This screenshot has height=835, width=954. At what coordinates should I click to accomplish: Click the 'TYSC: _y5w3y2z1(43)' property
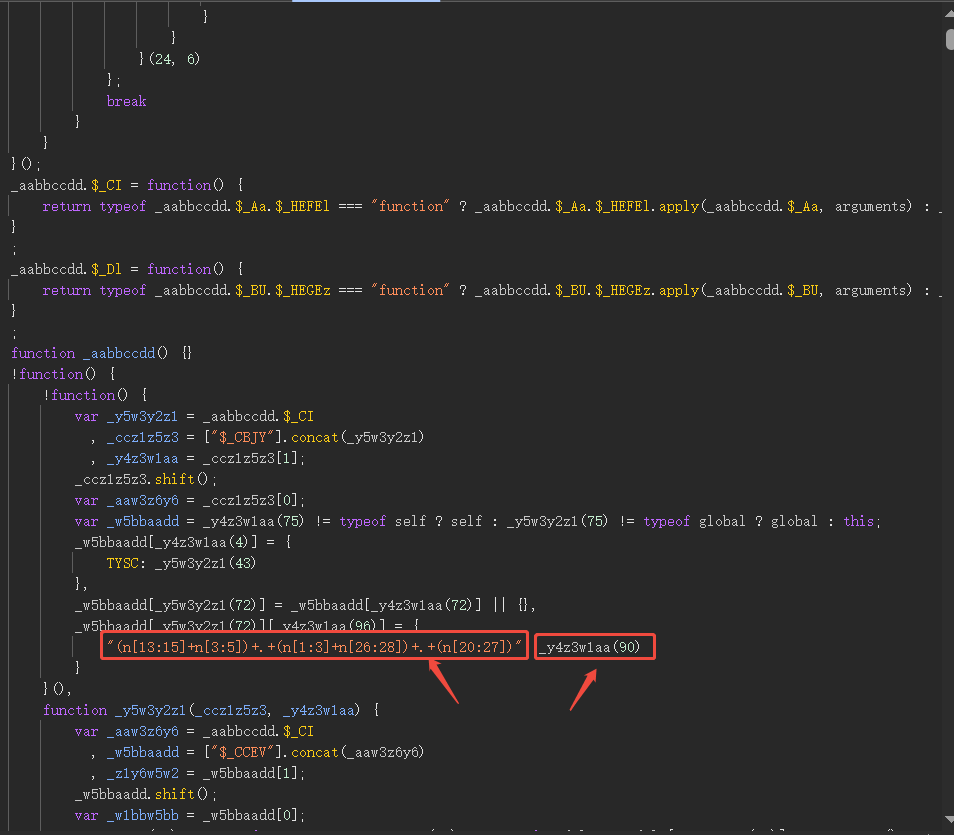[x=181, y=564]
